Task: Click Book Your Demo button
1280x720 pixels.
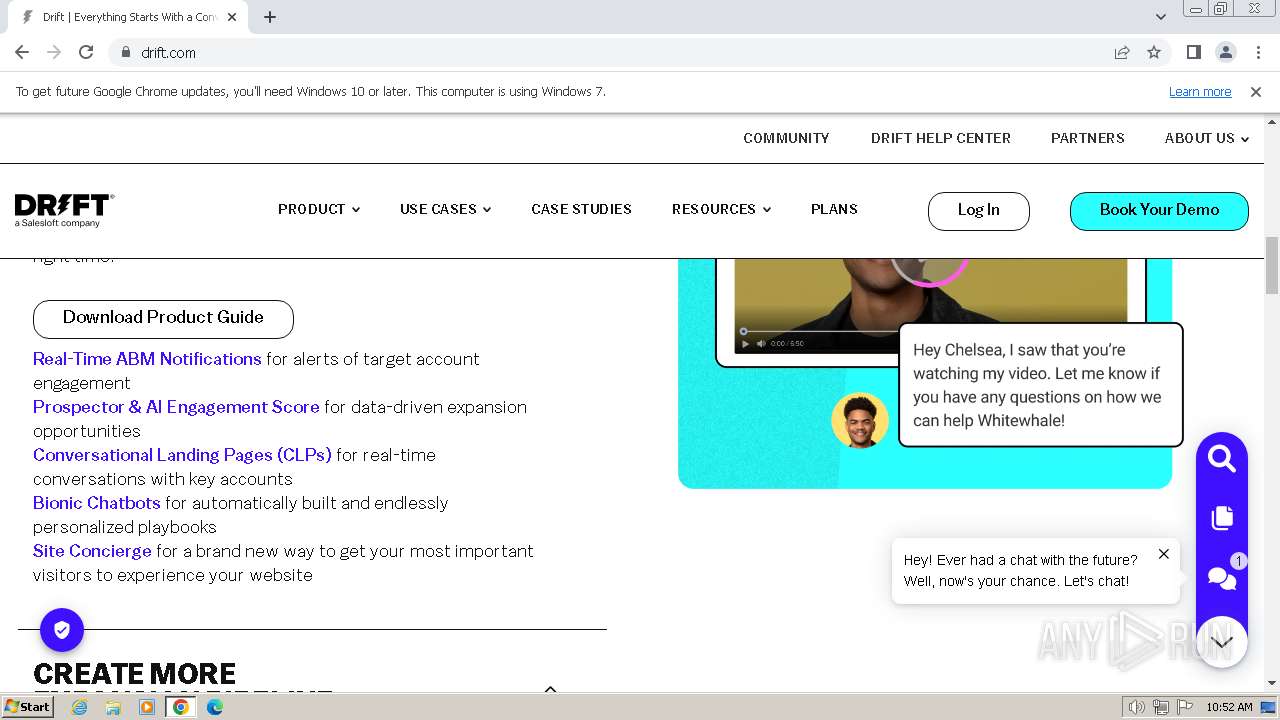Action: [x=1159, y=211]
